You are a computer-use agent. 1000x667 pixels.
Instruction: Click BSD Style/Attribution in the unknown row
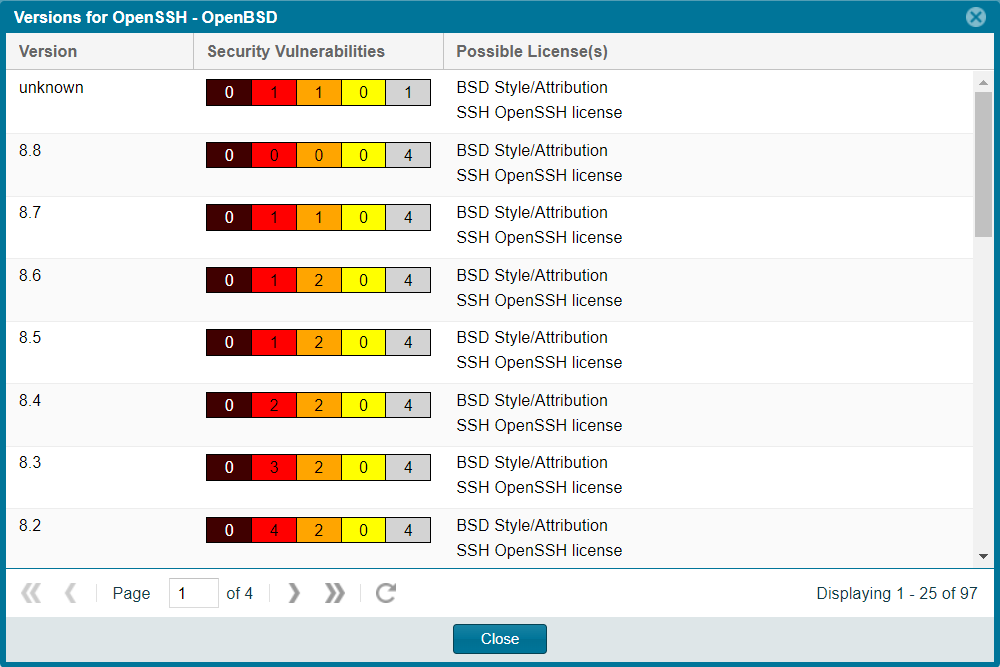click(532, 87)
